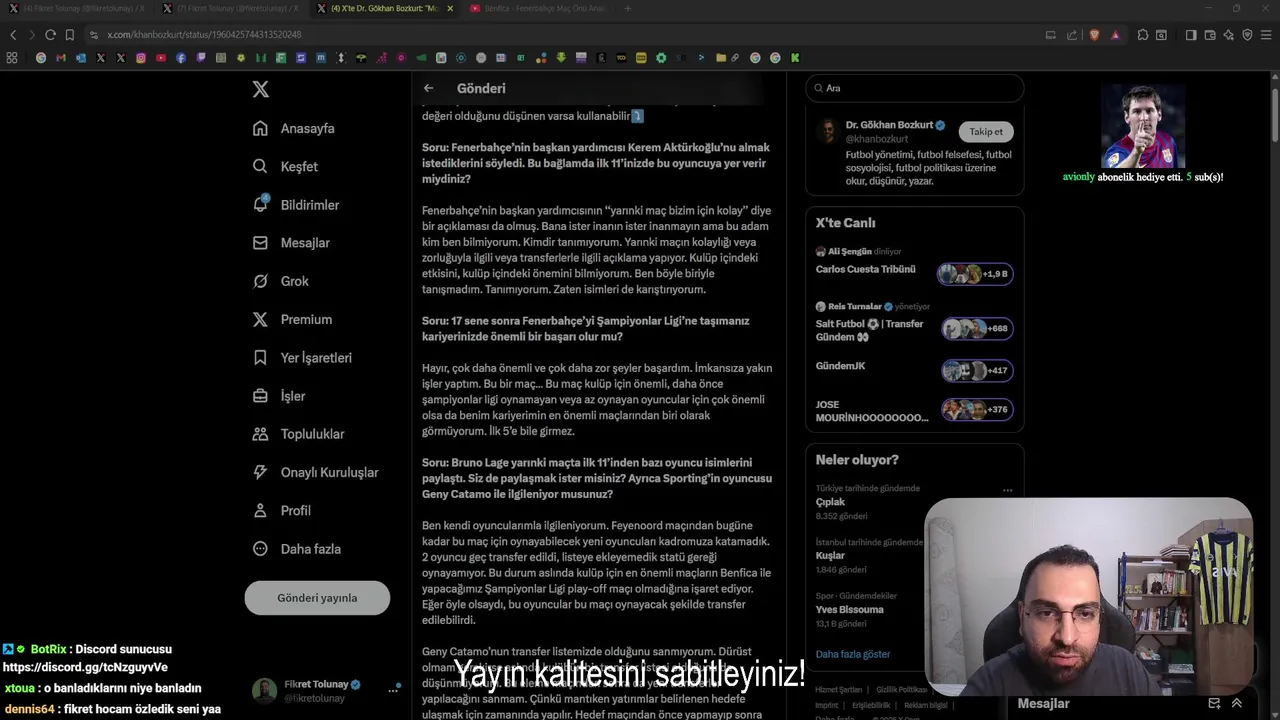Image resolution: width=1280 pixels, height=720 pixels.
Task: Switch to Benfica - Fenerbahçe YouTube tab
Action: [x=537, y=8]
